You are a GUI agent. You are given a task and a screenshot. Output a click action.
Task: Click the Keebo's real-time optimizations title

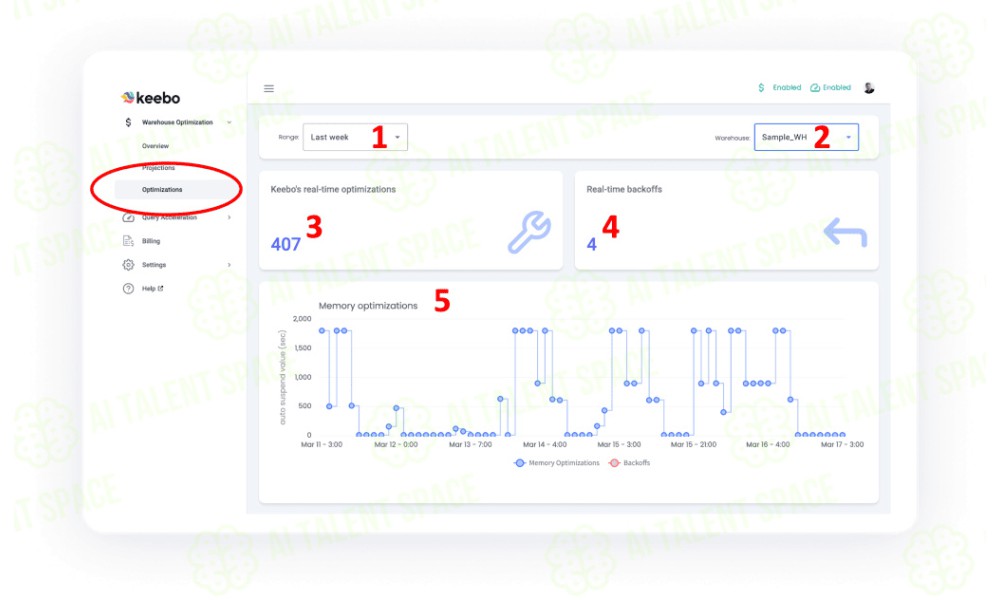tap(333, 189)
